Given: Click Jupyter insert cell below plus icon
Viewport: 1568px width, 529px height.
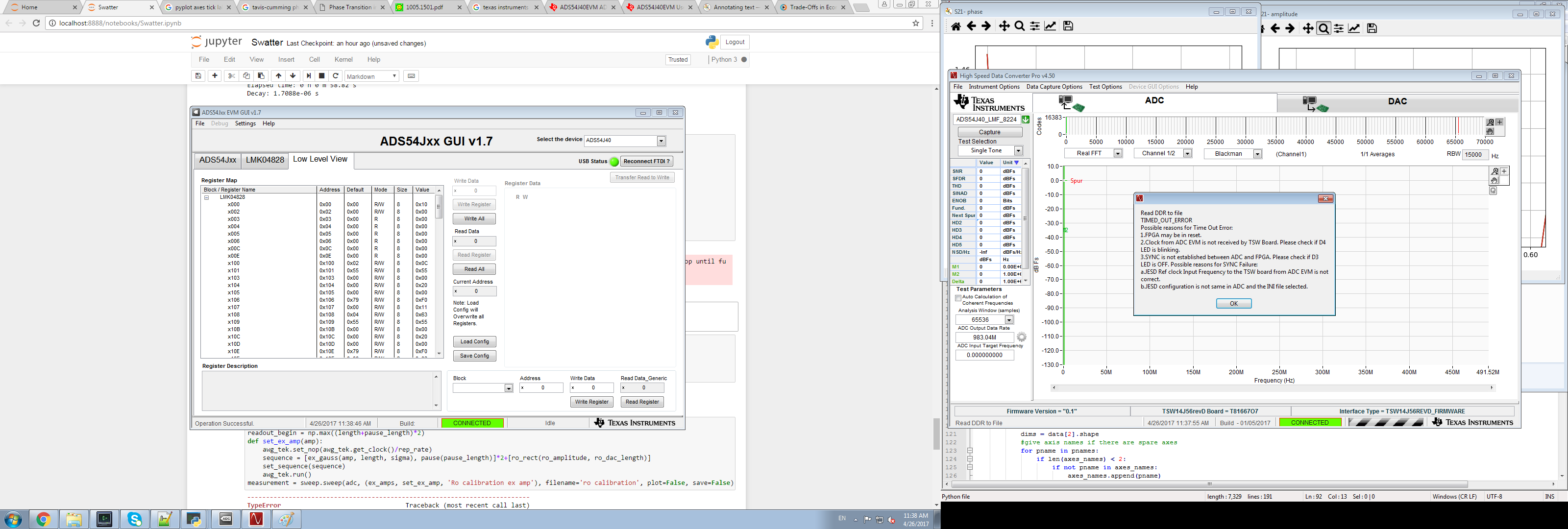Looking at the screenshot, I should tap(215, 76).
